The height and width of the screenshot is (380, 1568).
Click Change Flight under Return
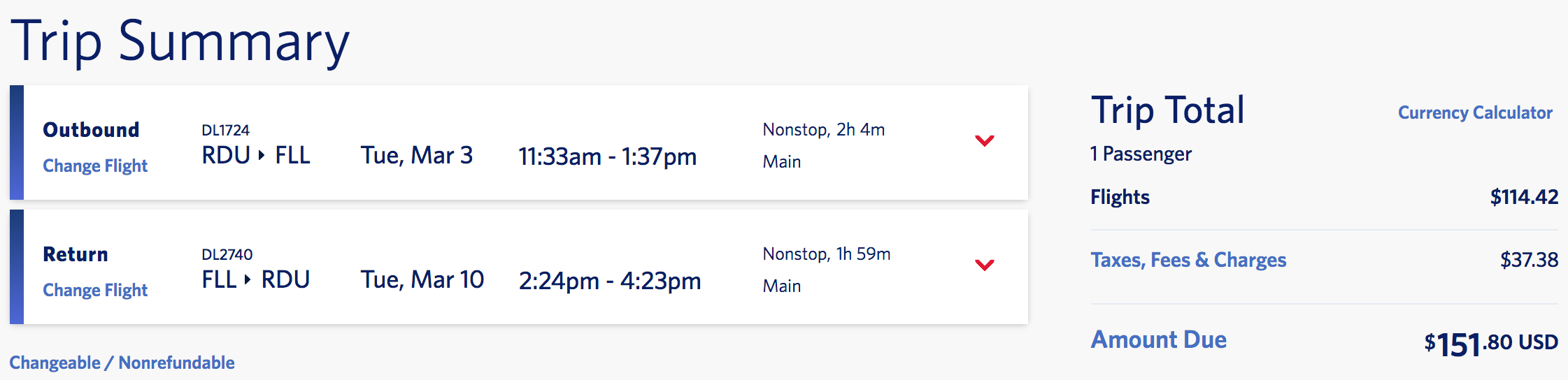point(95,291)
